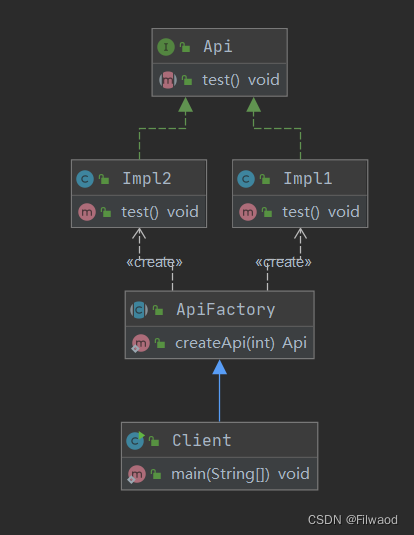Select the Api node title
This screenshot has width=414, height=535.
pos(218,46)
